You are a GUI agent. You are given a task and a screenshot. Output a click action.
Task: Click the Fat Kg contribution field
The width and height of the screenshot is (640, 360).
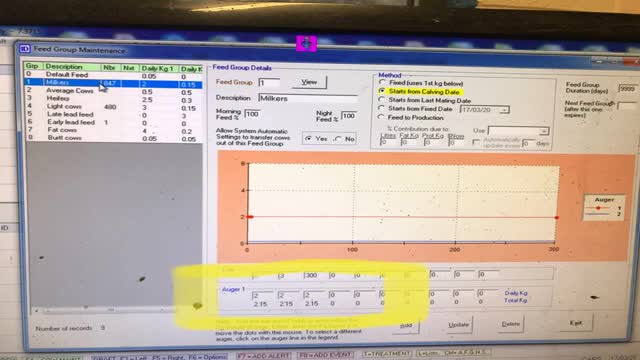point(409,142)
